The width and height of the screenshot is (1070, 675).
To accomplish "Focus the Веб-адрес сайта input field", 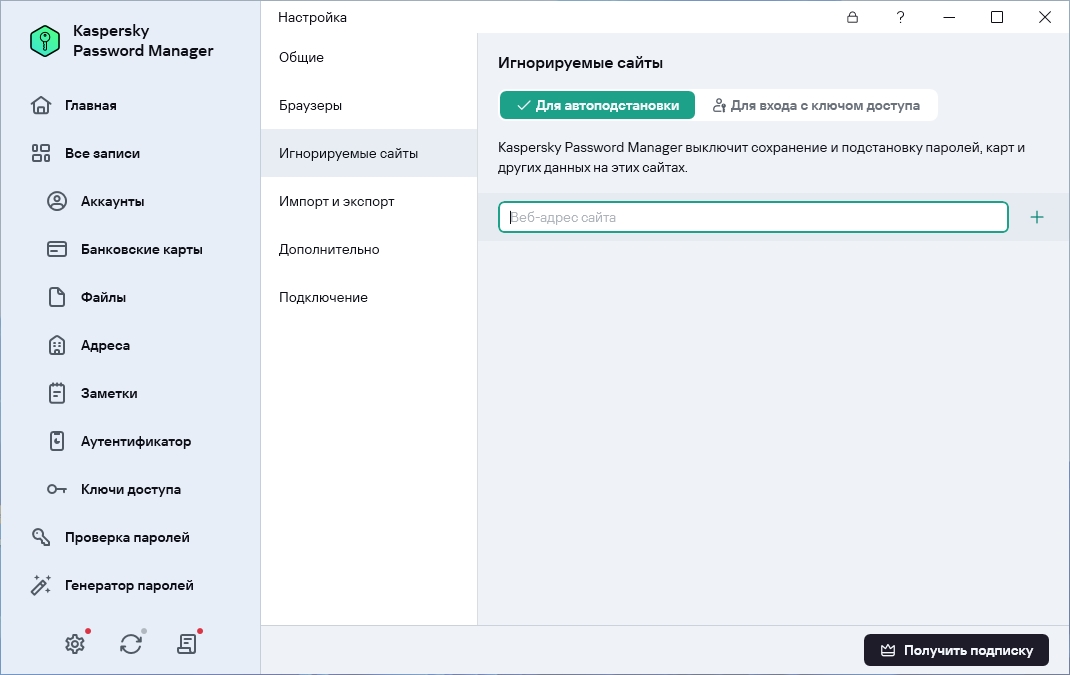I will (x=753, y=217).
